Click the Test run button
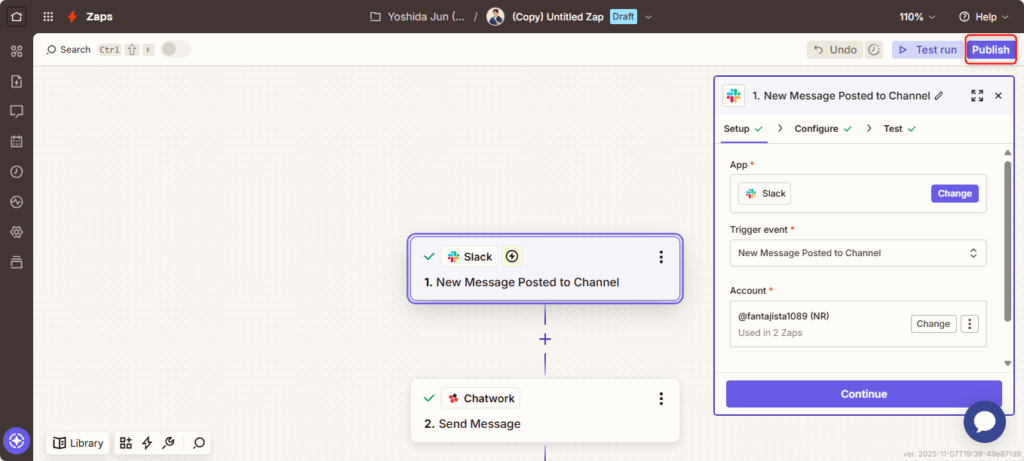This screenshot has height=461, width=1024. (x=926, y=50)
